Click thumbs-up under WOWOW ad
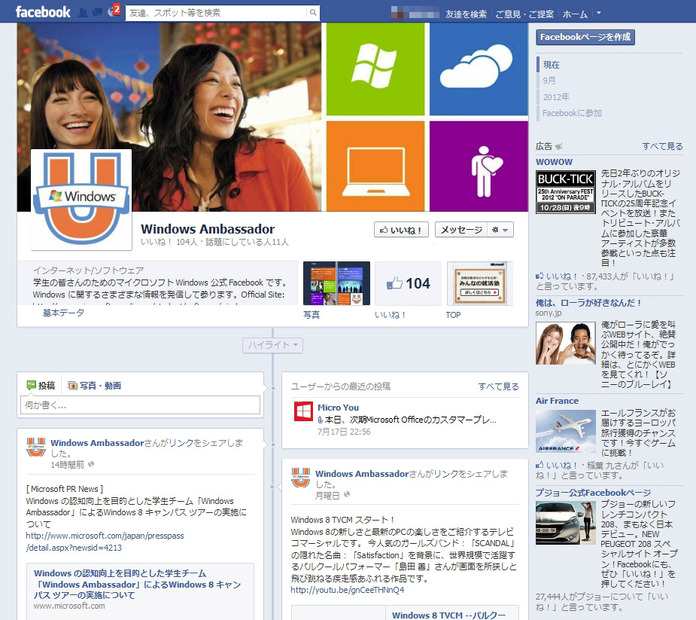 [x=539, y=276]
